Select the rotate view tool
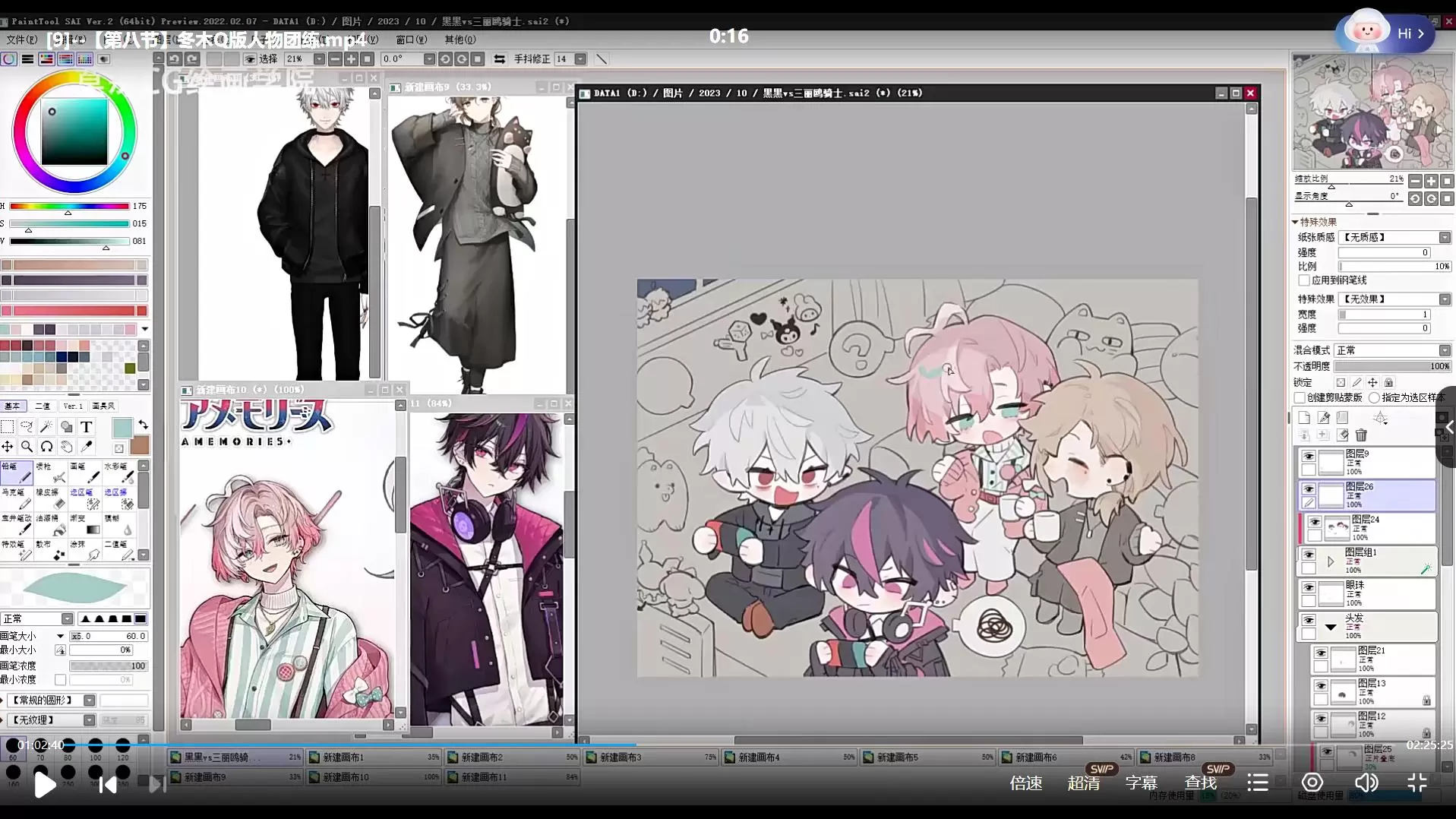 click(47, 447)
